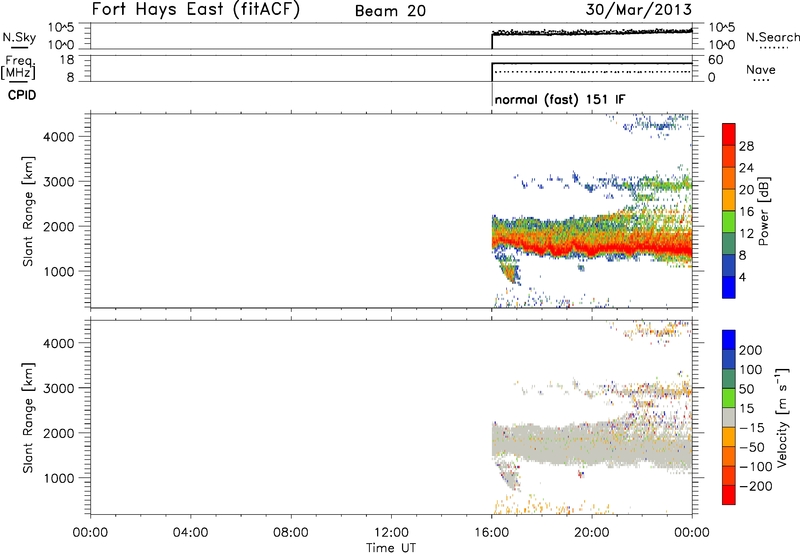The width and height of the screenshot is (800, 554).
Task: Click the 'Fort Hays East (fitACF)' plot title
Action: tap(195, 10)
